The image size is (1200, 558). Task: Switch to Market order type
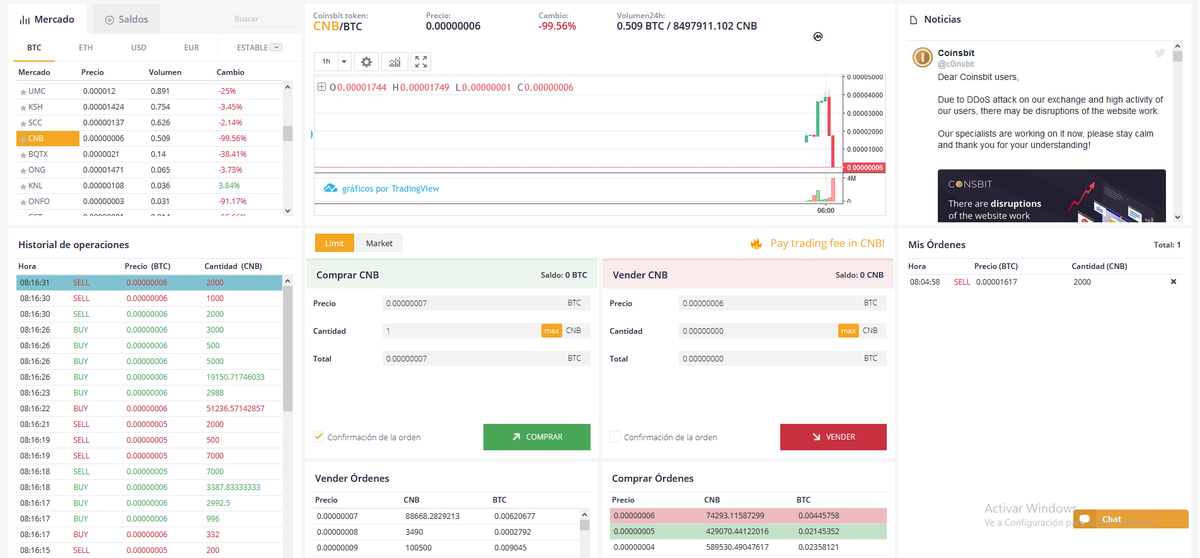(379, 243)
